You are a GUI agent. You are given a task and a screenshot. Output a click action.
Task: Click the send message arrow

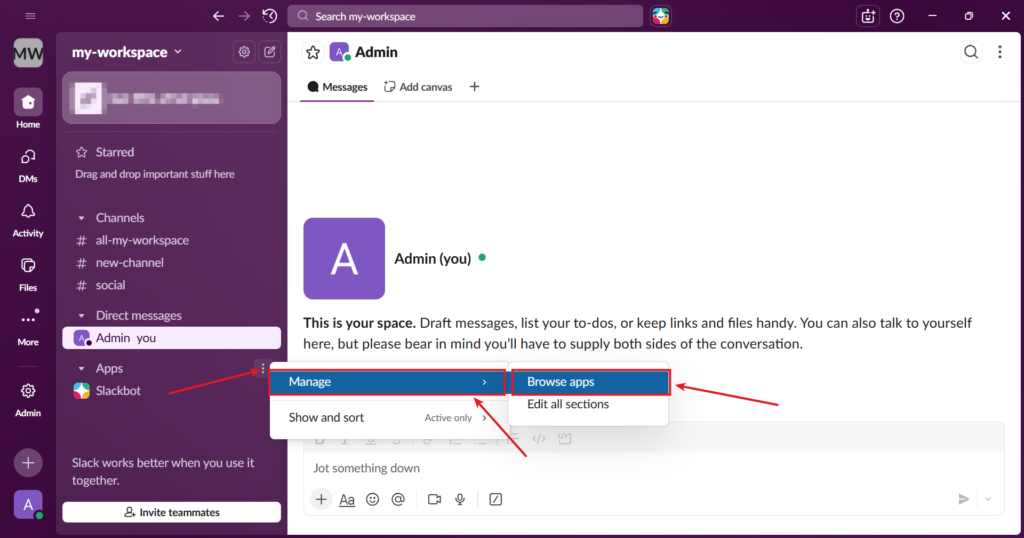(x=963, y=499)
